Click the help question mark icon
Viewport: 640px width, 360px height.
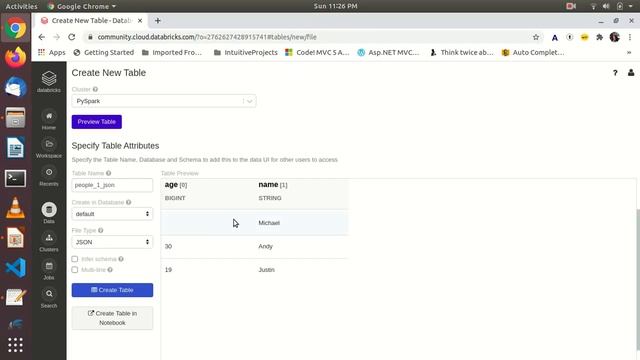tap(615, 73)
